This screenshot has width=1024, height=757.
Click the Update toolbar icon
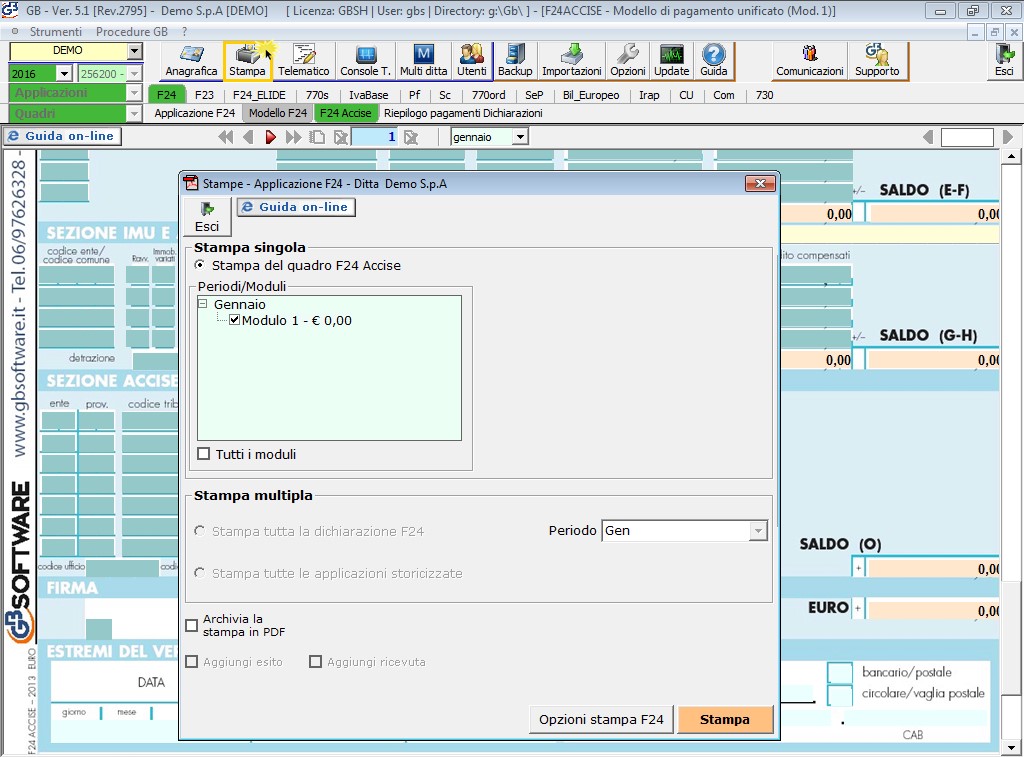[671, 61]
